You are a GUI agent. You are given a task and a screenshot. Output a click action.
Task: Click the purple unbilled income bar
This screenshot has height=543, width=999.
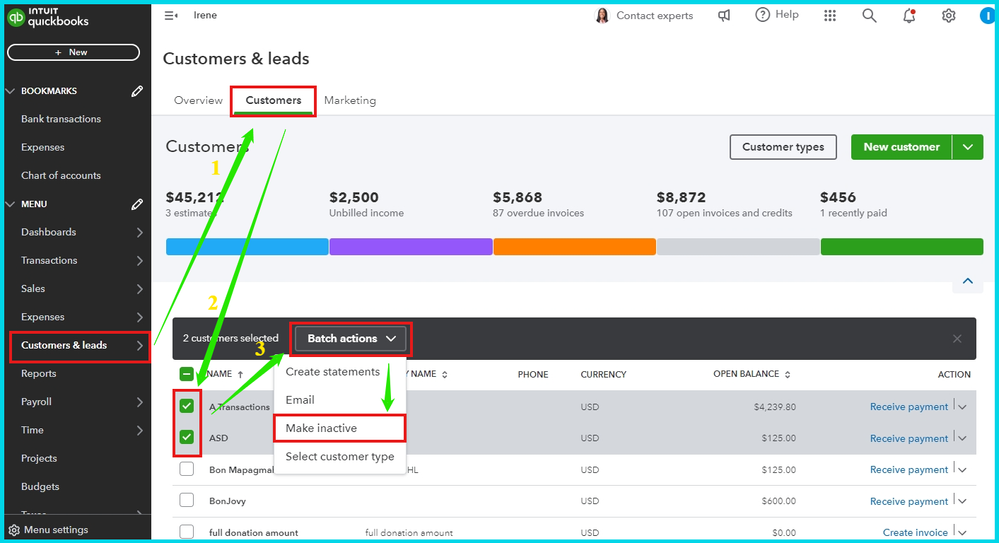411,247
